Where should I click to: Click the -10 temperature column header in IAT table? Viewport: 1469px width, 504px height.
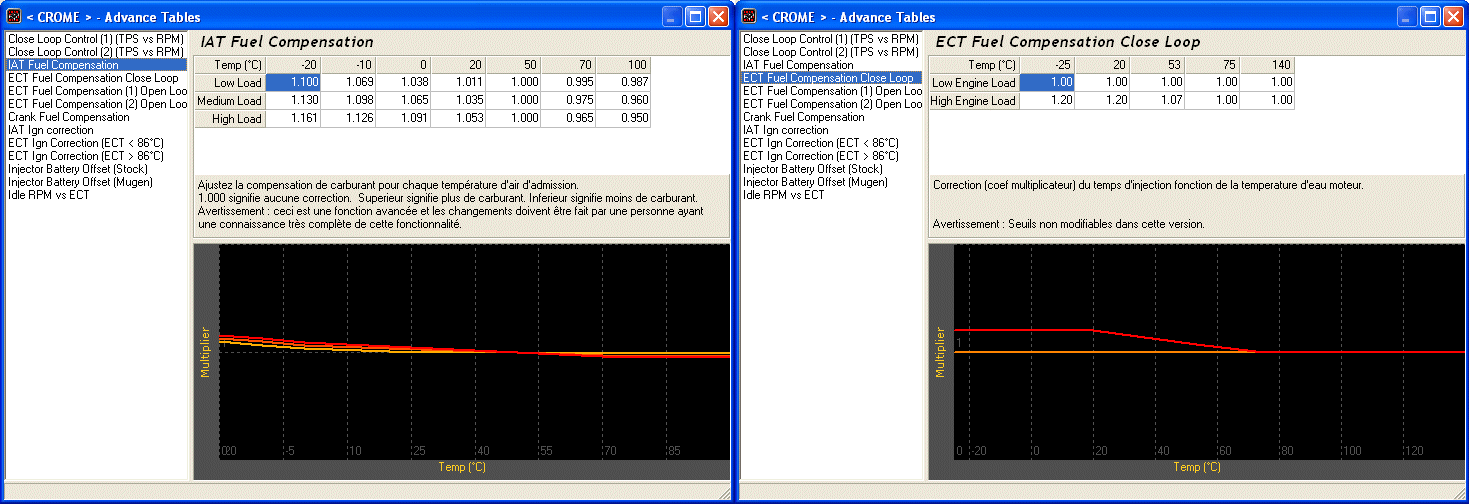point(348,65)
